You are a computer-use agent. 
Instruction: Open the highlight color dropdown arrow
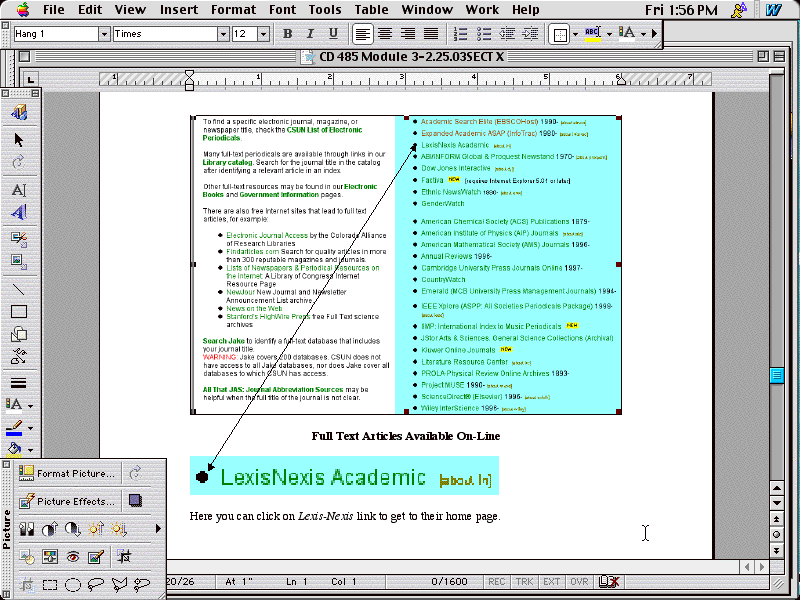(609, 34)
